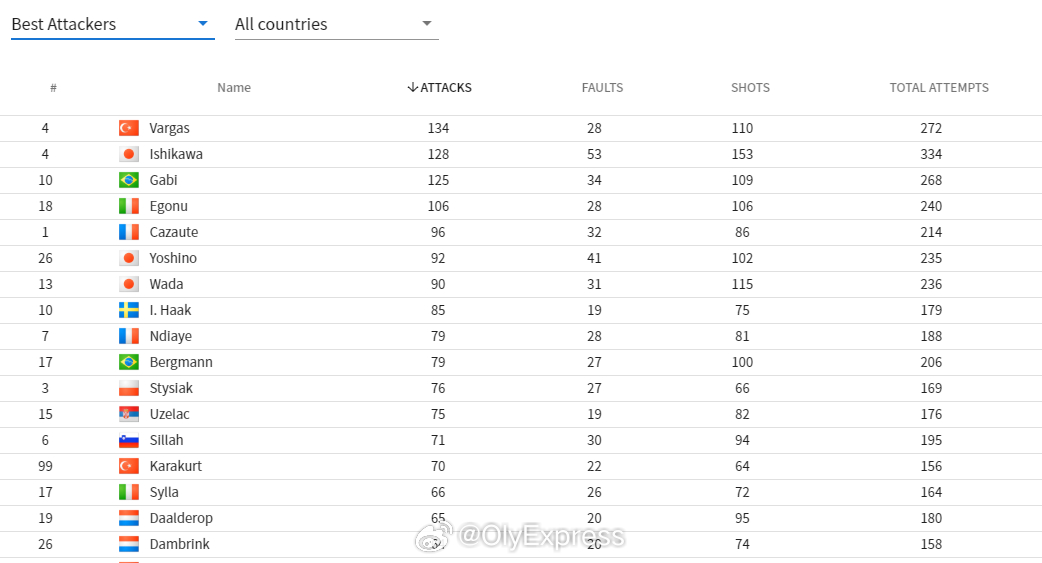Sort table by ATTACKS column arrow

413,88
